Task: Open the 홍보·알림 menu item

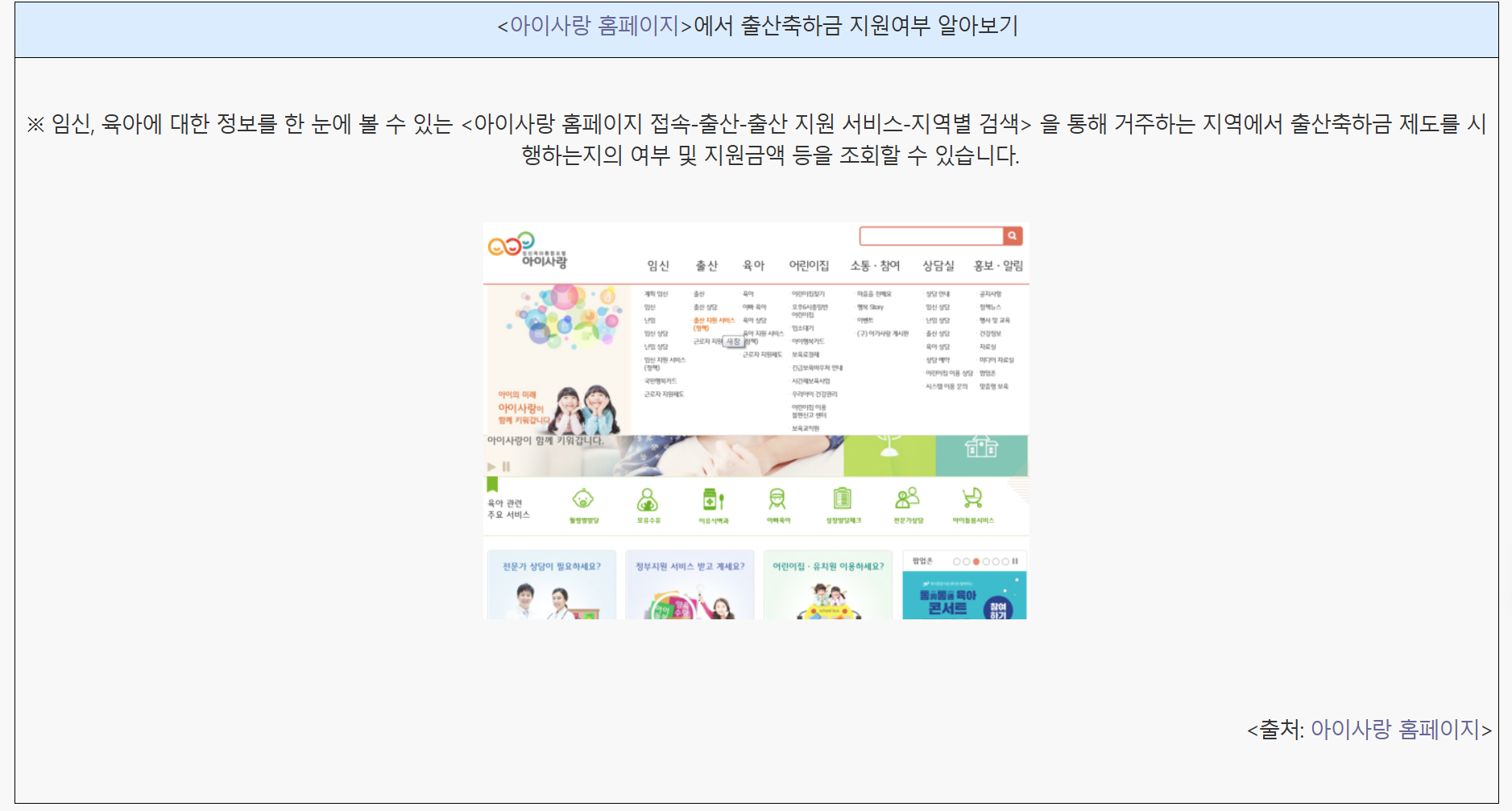Action: [1000, 265]
